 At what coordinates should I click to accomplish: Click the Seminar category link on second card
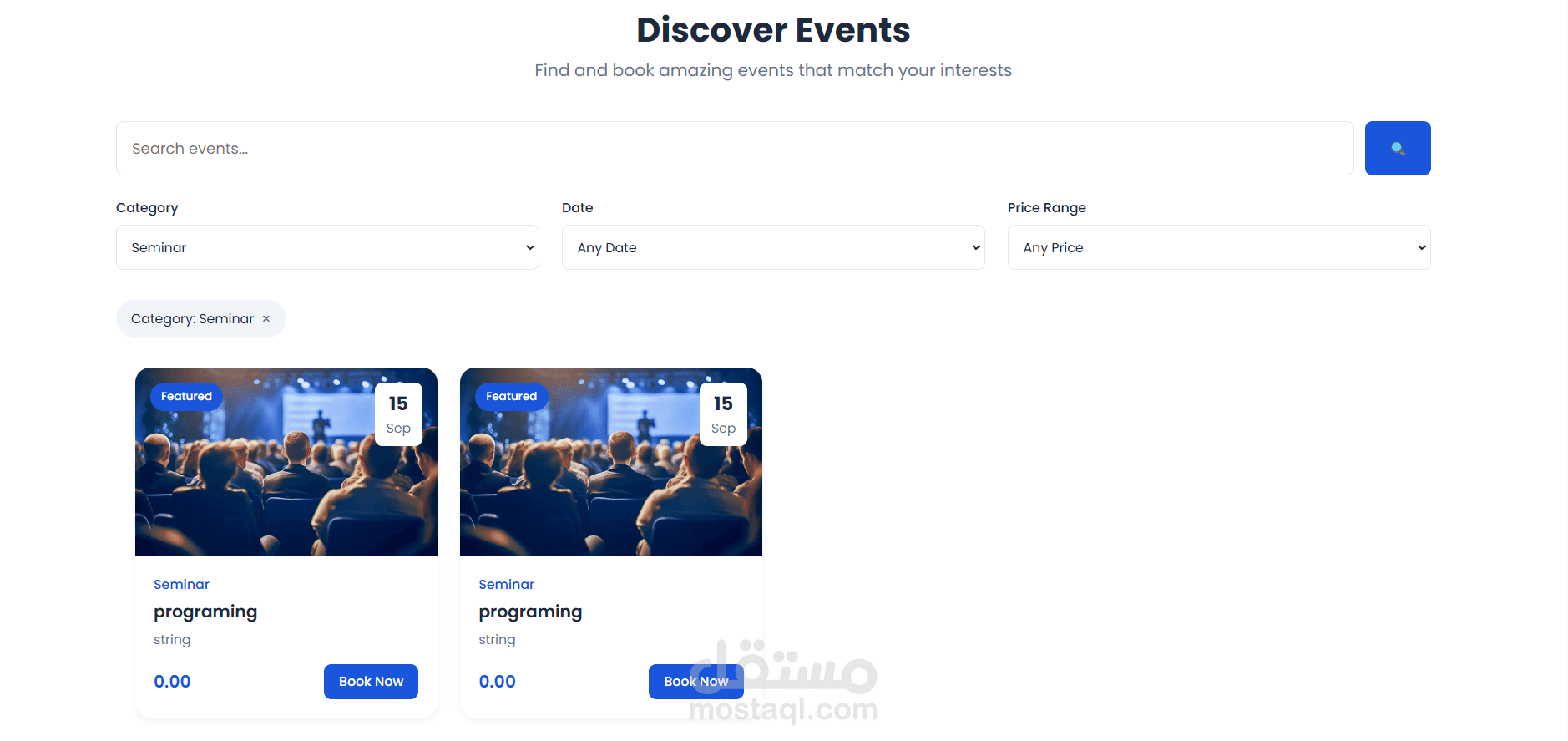click(x=506, y=584)
